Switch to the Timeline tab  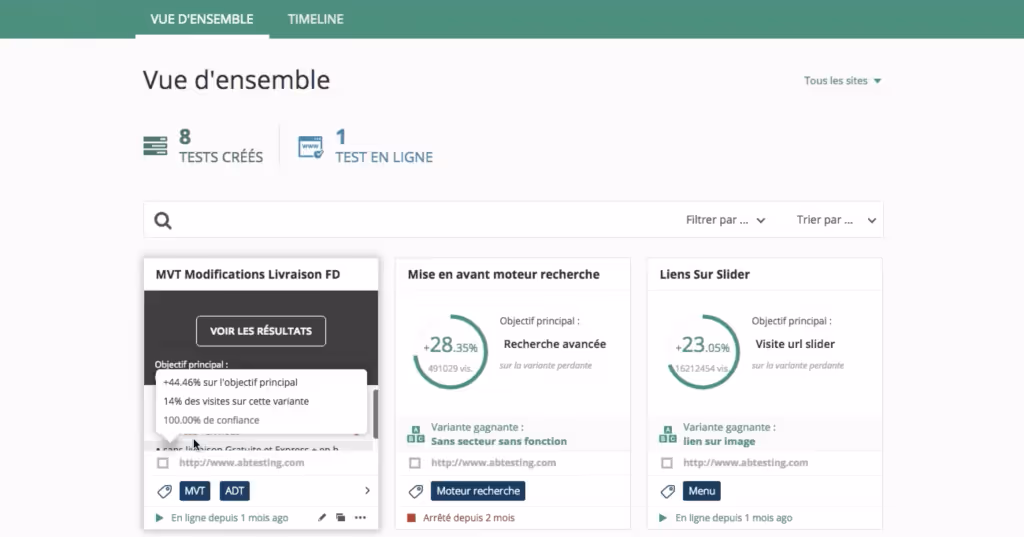click(315, 19)
